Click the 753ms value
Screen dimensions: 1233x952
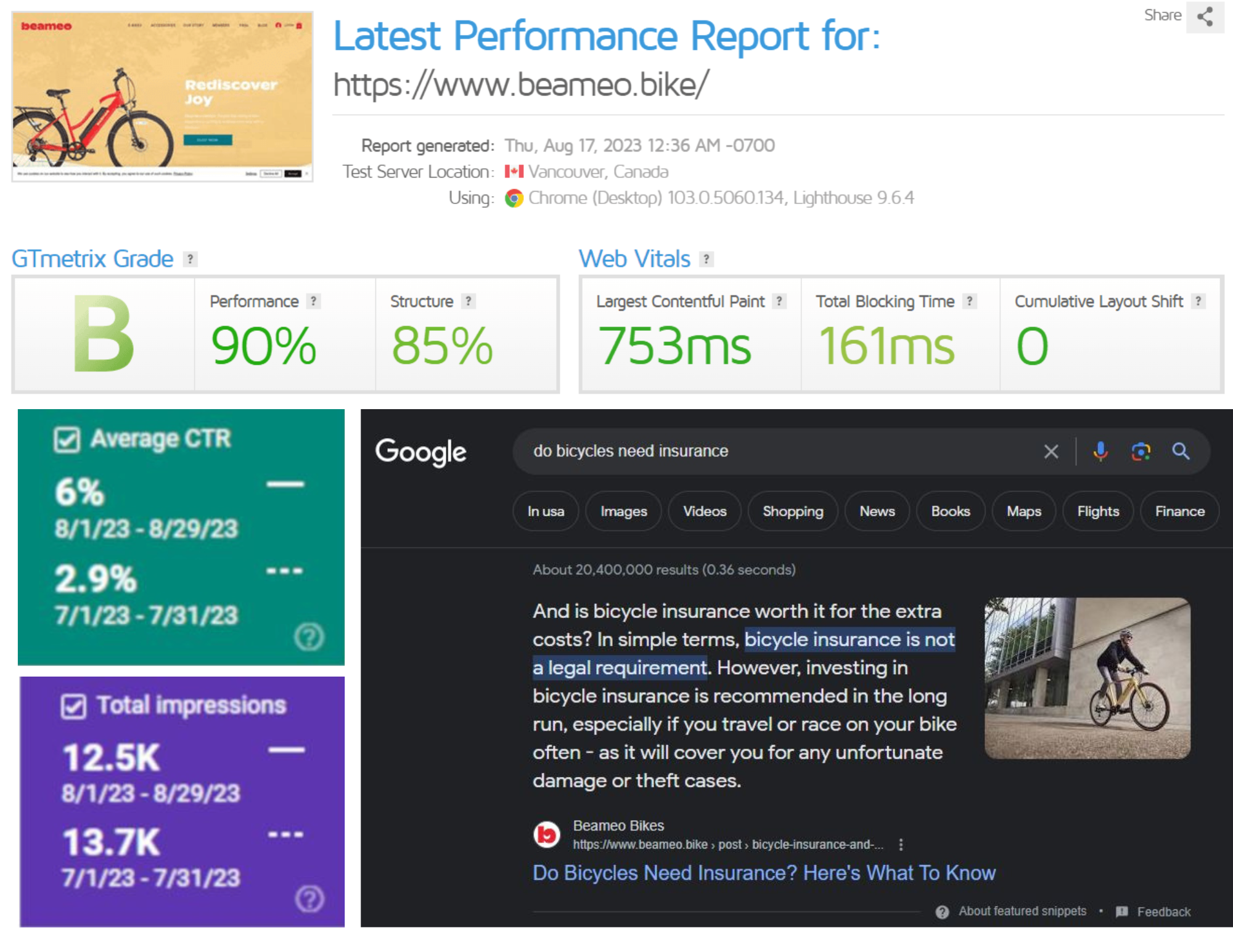674,346
